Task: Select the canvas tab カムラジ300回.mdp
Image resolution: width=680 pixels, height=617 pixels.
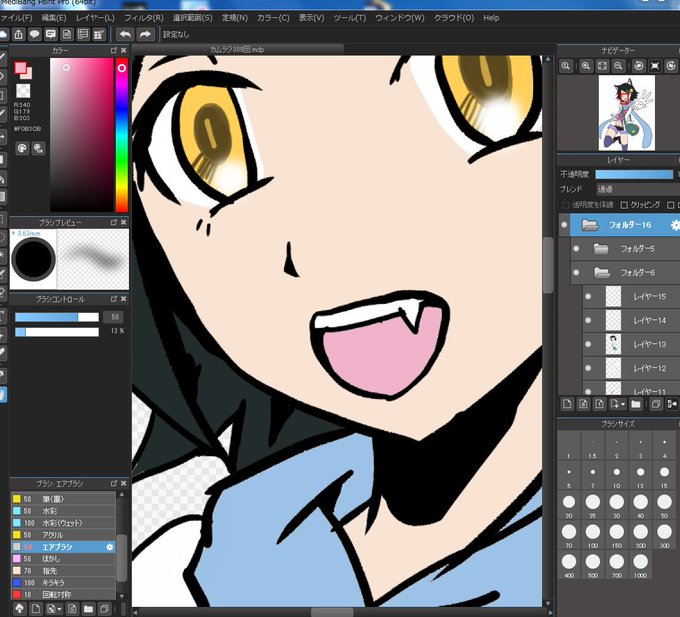Action: coord(237,49)
